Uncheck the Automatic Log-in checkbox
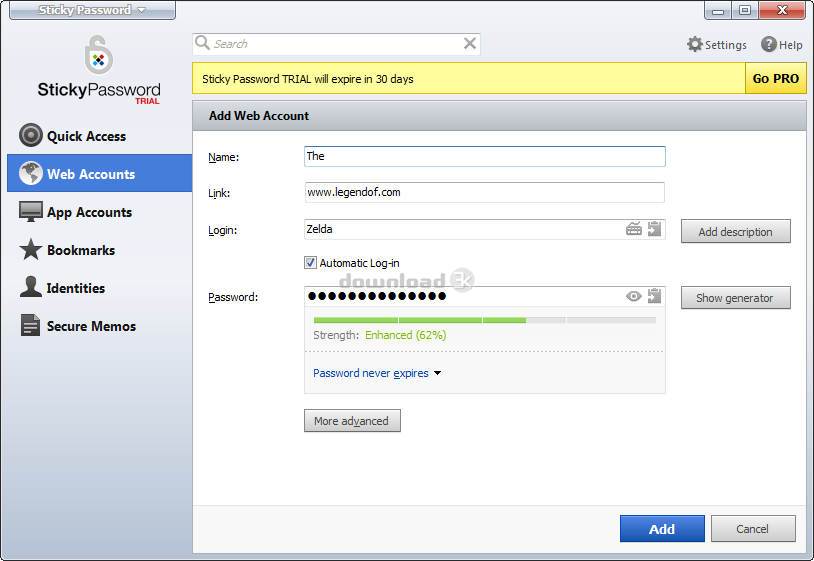 (x=310, y=263)
